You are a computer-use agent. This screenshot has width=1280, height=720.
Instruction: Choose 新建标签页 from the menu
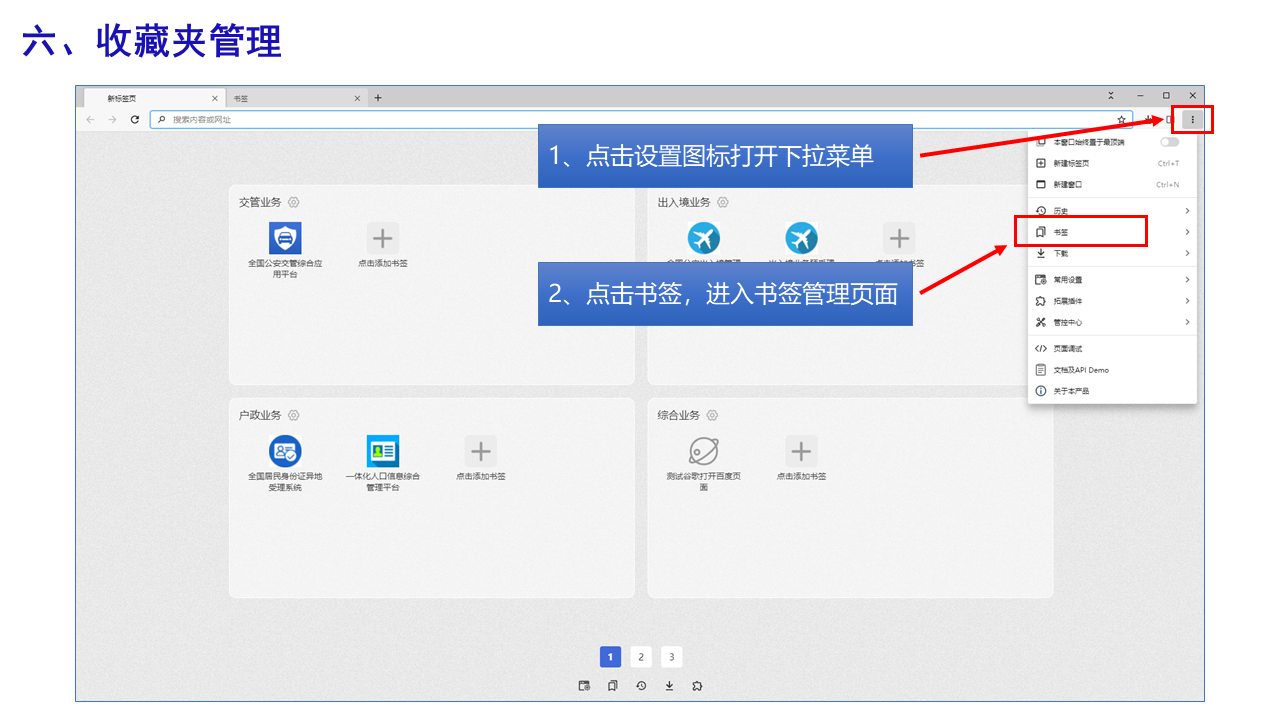[x=1112, y=163]
